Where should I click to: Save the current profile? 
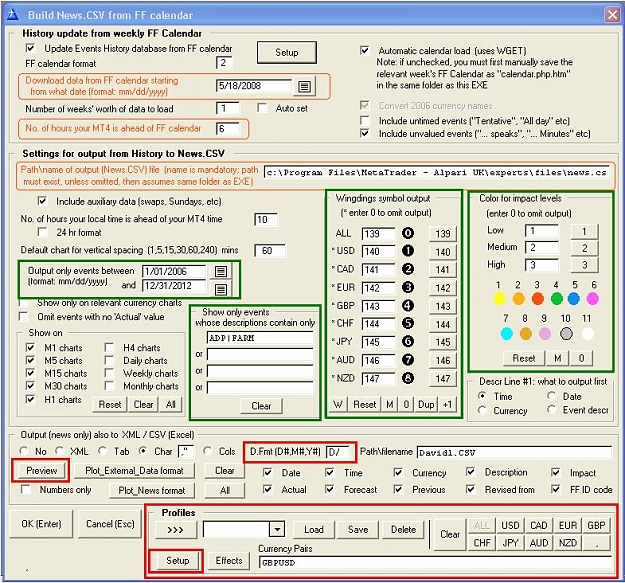click(358, 530)
